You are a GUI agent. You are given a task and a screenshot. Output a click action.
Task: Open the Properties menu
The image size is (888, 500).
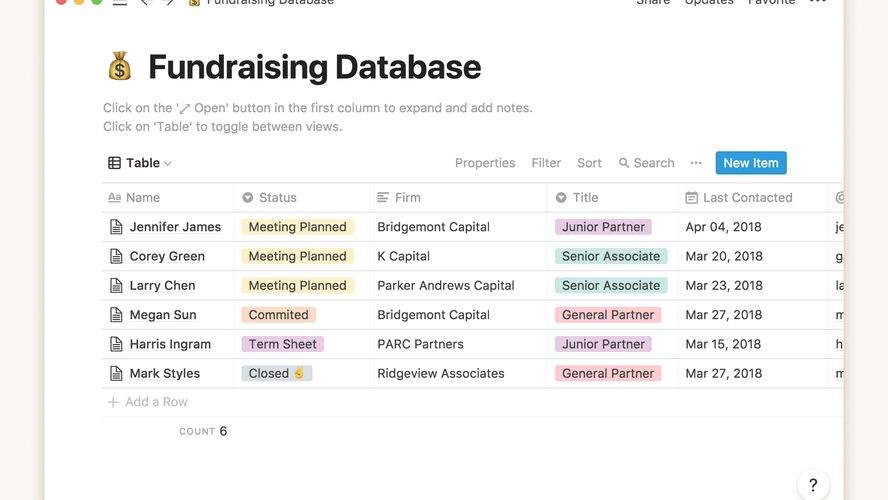click(x=485, y=163)
